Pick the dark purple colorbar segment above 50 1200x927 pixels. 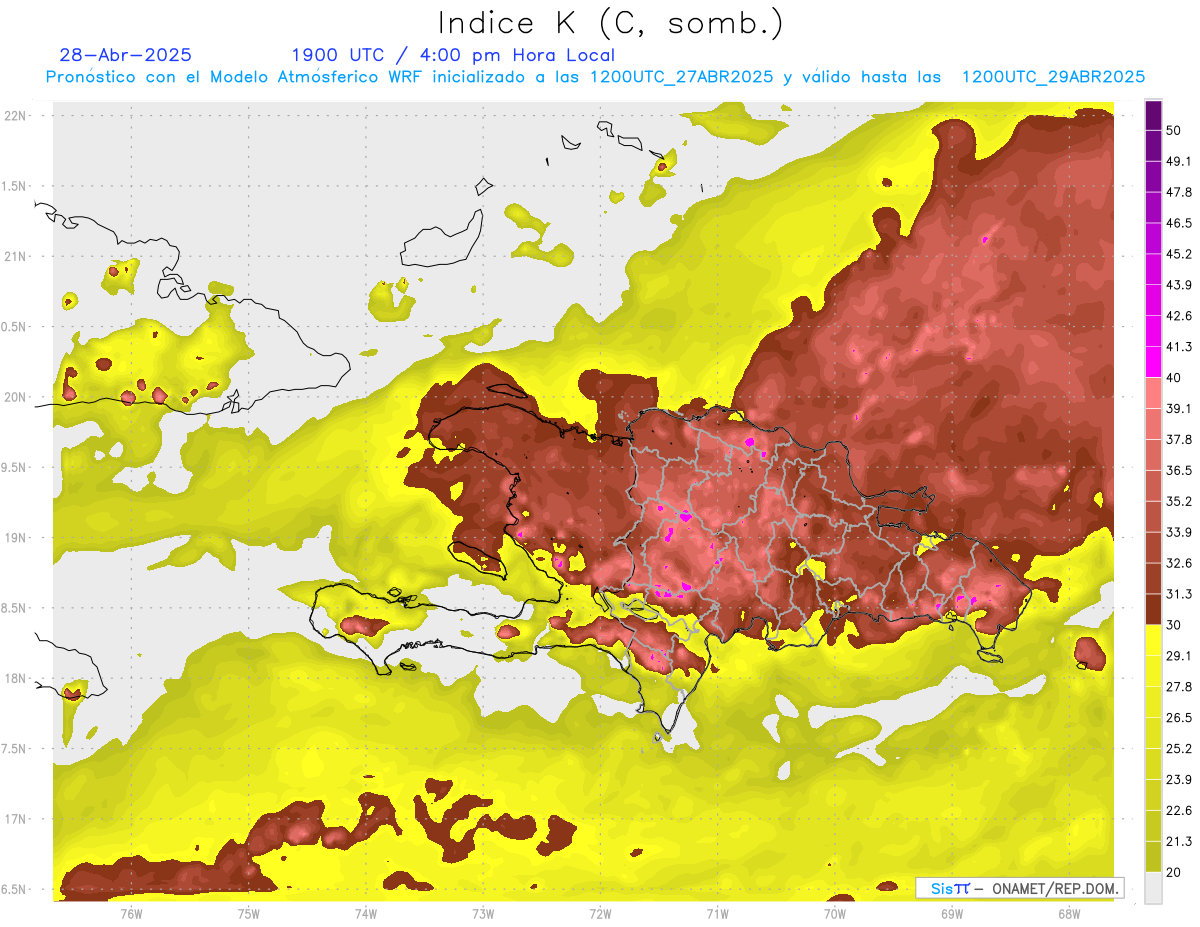click(1153, 115)
